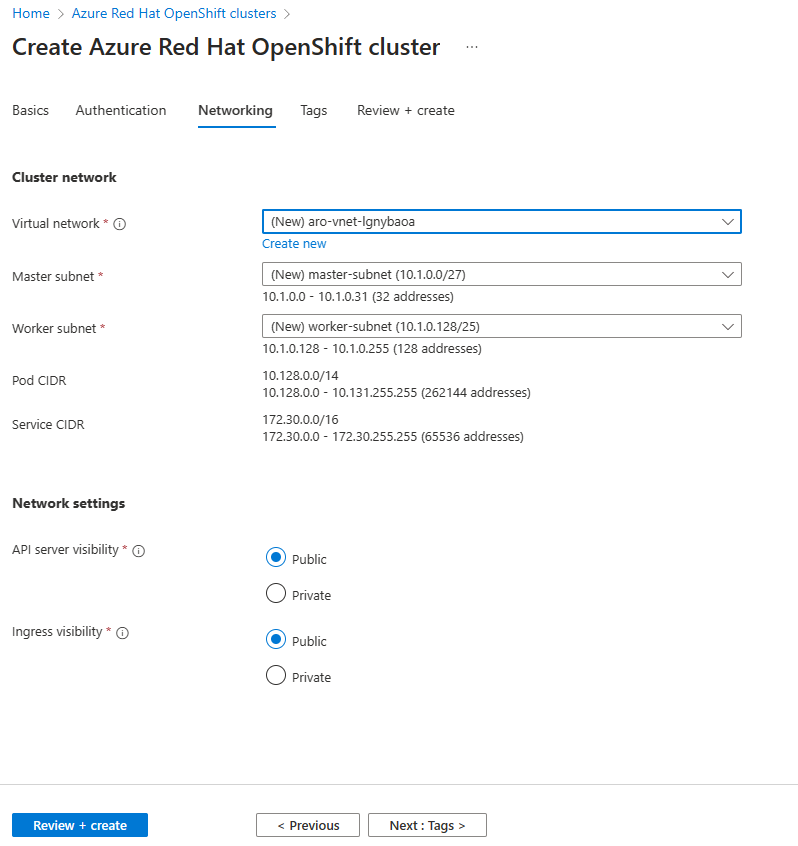Click the API server visibility info icon
Image resolution: width=798 pixels, height=846 pixels.
pos(139,551)
